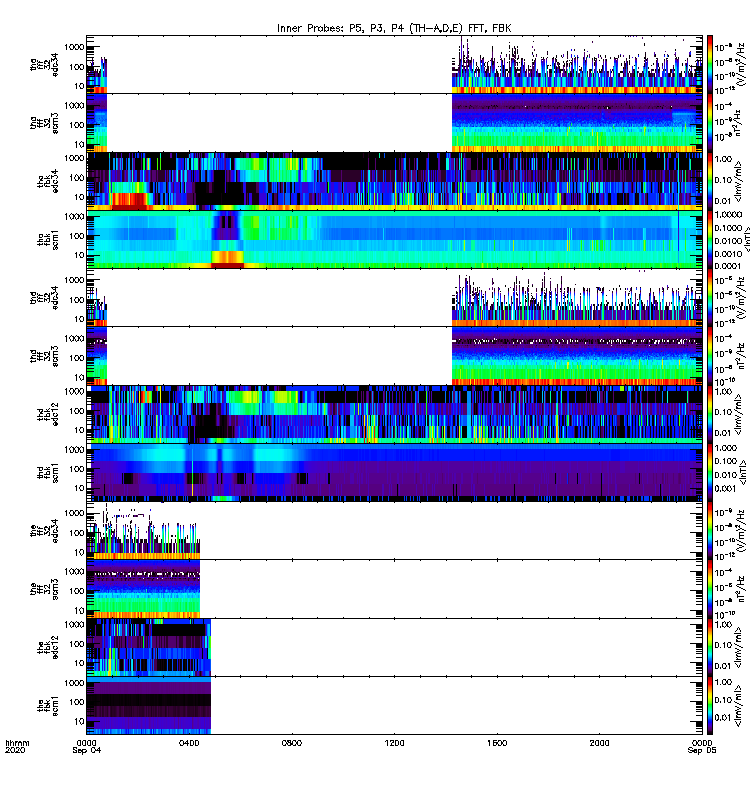
Task: Open the thd fbk scm1 spectrogram panel
Action: tap(394, 473)
